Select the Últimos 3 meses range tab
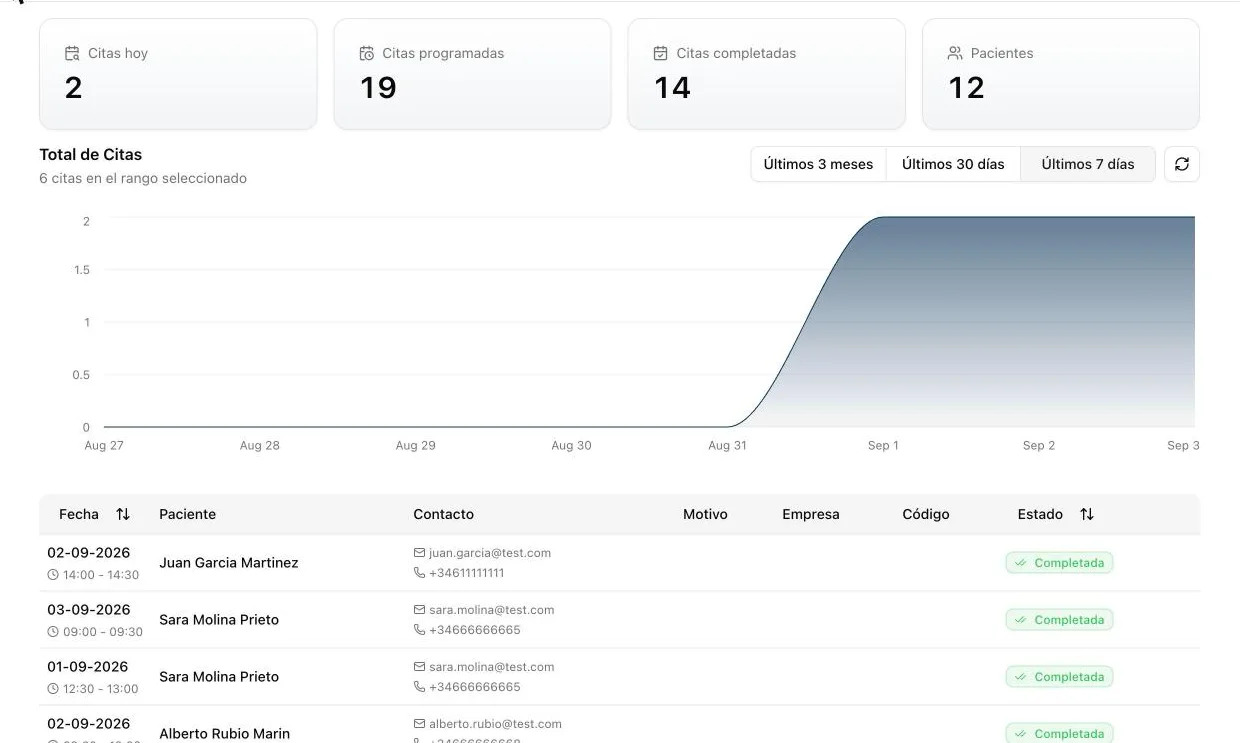The image size is (1240, 743). tap(818, 164)
